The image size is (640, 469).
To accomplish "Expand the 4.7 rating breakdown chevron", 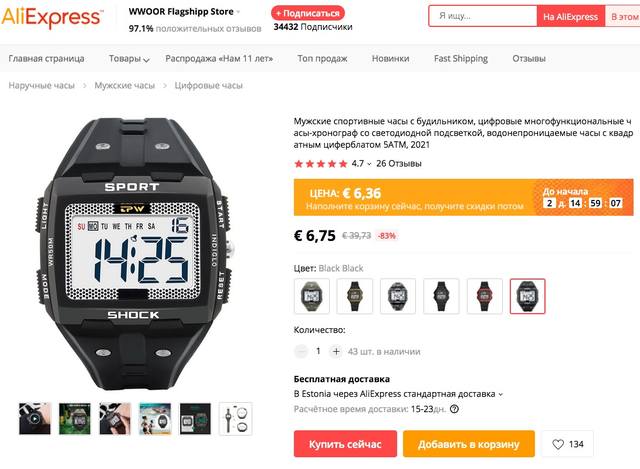I will click(369, 164).
